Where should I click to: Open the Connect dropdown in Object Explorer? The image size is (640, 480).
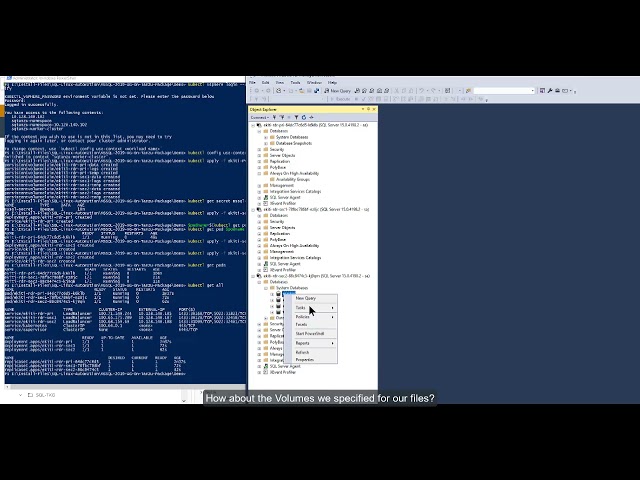260,118
